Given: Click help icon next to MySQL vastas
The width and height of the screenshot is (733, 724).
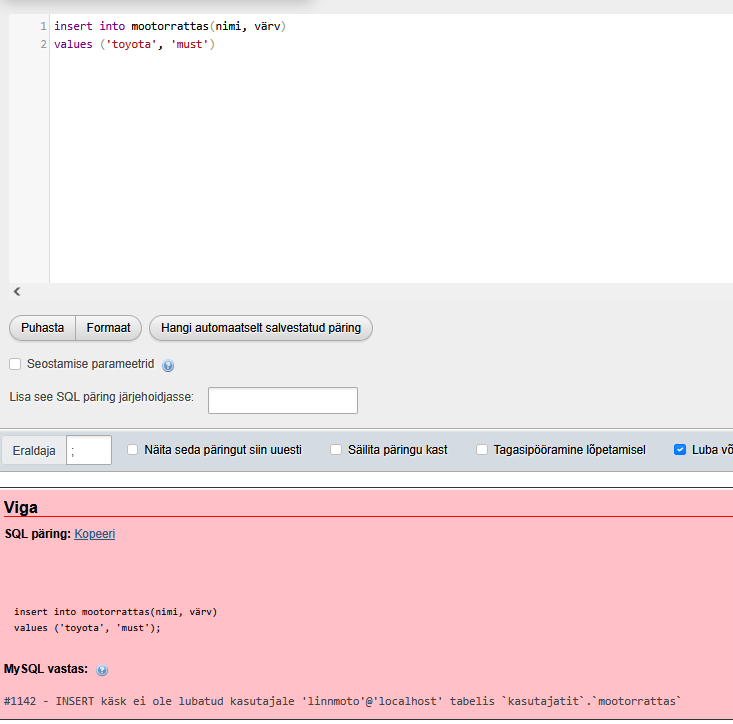Looking at the screenshot, I should click(x=102, y=669).
